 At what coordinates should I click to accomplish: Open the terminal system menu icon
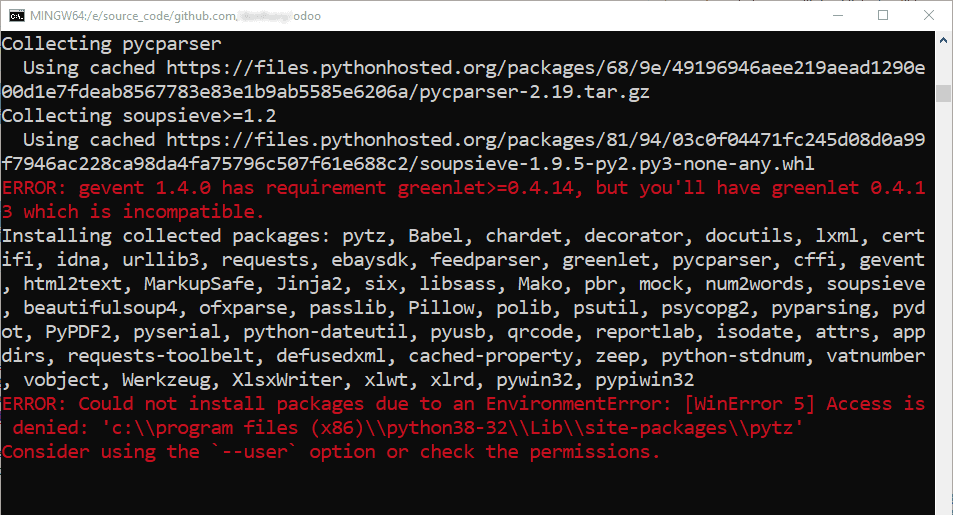(x=17, y=15)
